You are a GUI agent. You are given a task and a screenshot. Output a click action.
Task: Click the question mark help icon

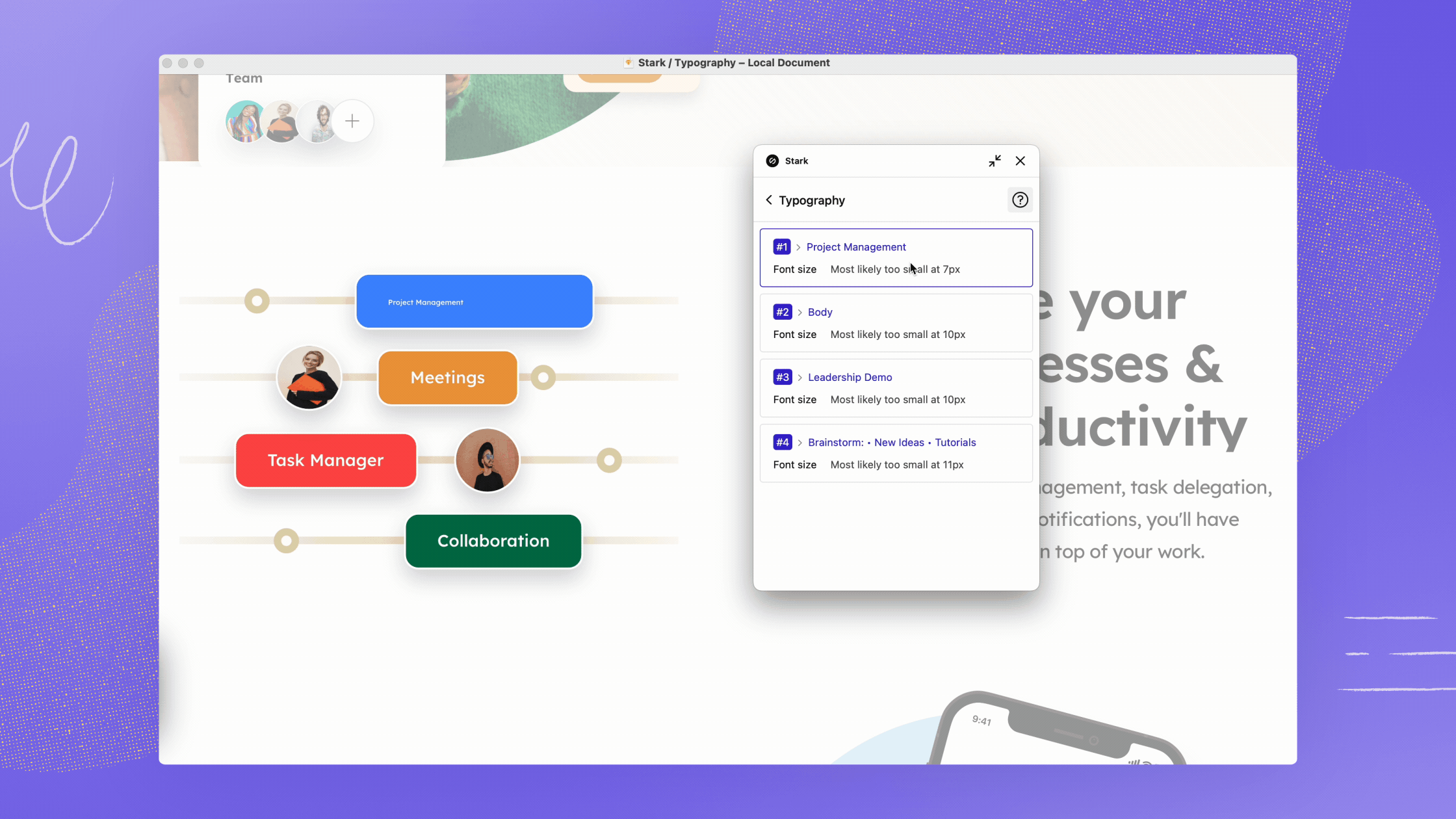1021,200
